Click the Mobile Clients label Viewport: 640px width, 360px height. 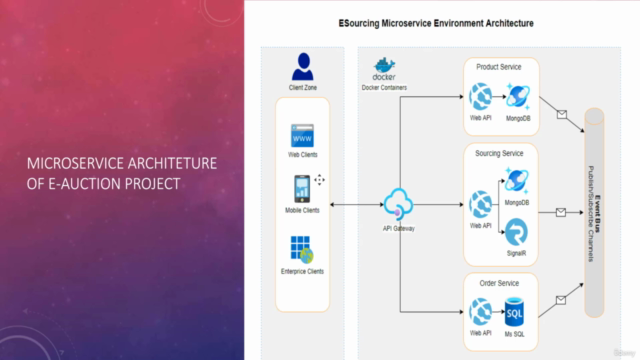(x=302, y=211)
